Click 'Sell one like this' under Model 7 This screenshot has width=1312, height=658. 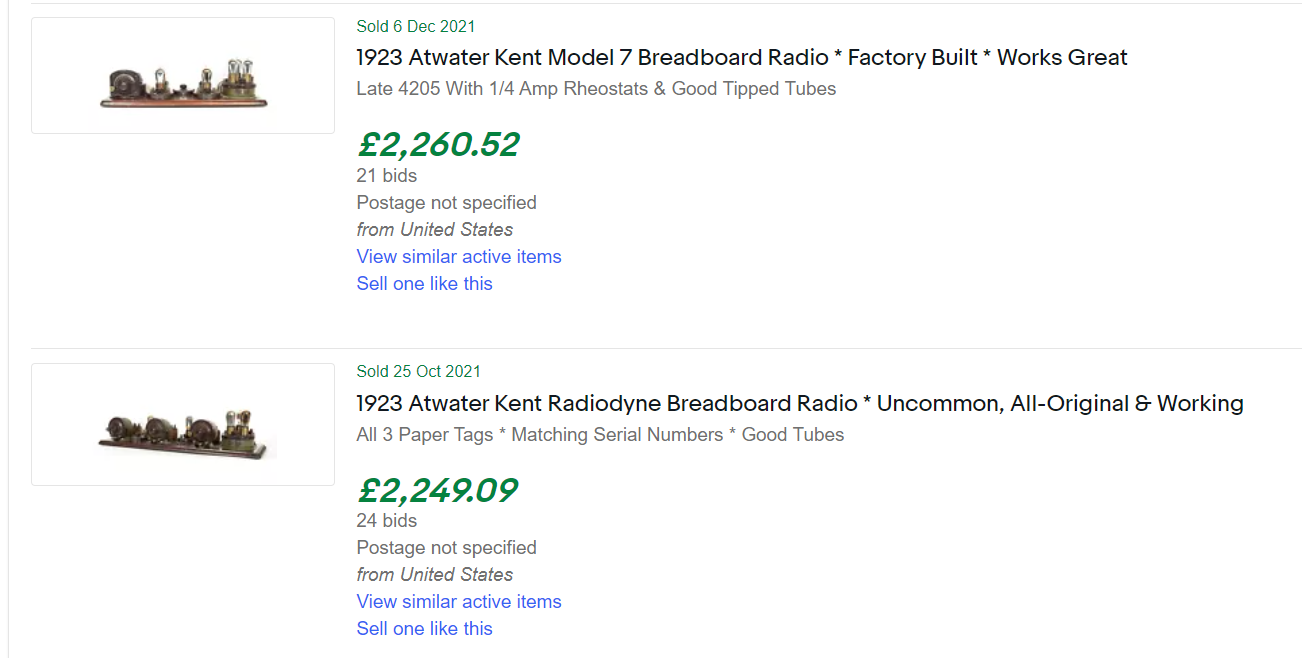pyautogui.click(x=424, y=284)
